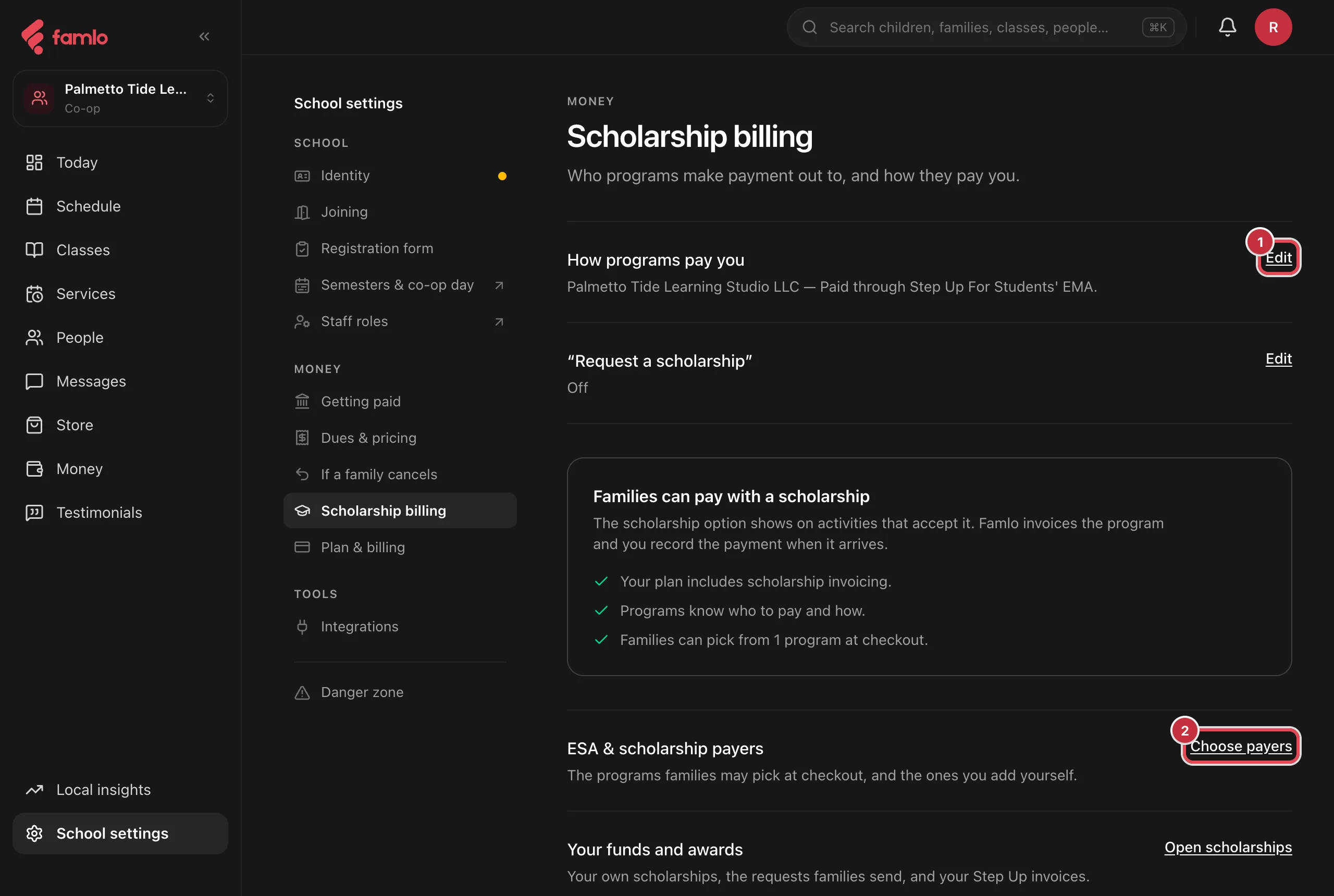Select the Scholarship billing tab
The image size is (1334, 896).
[x=400, y=511]
